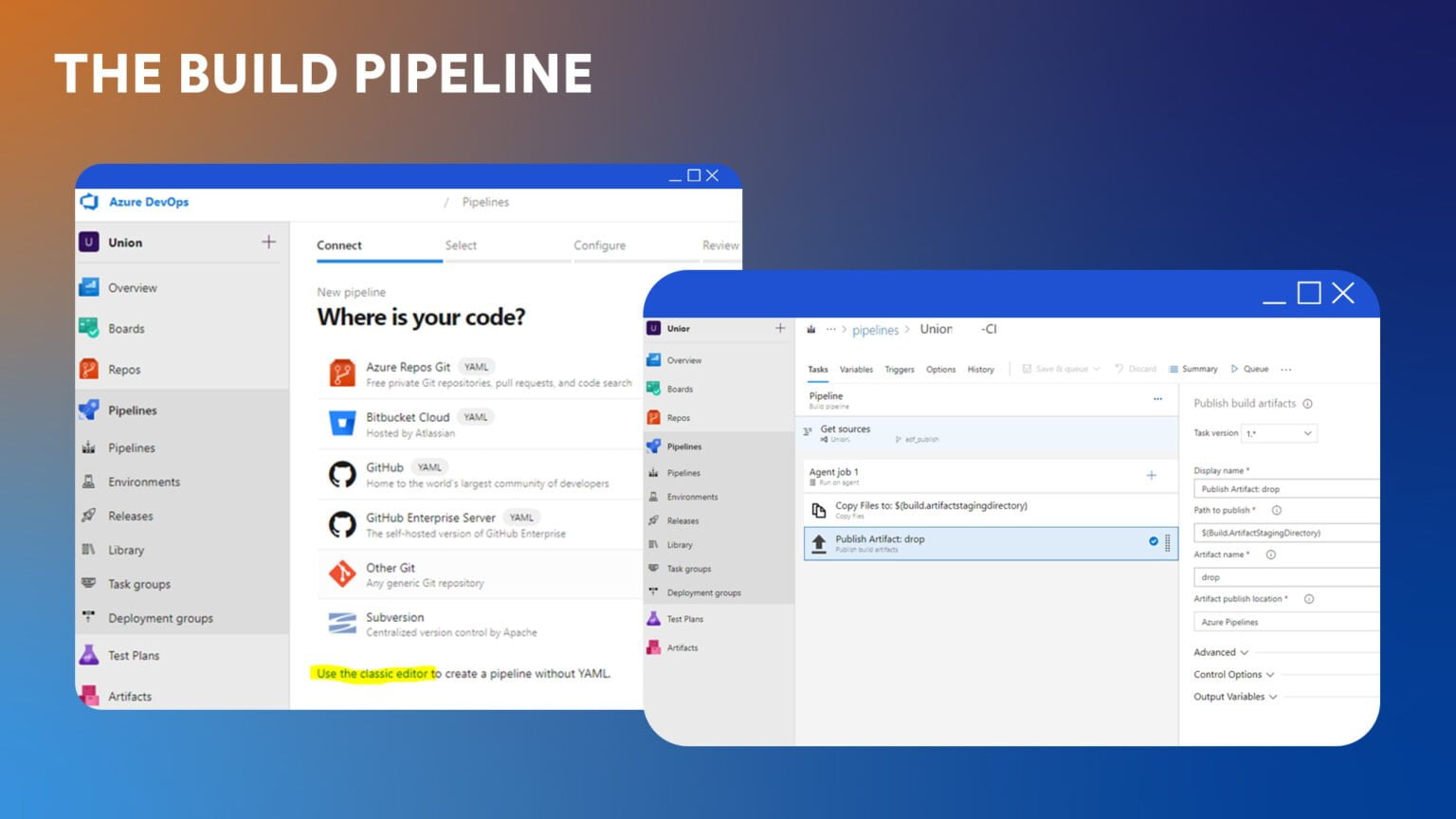Click the Queue button in toolbar
The width and height of the screenshot is (1456, 819).
(1250, 369)
